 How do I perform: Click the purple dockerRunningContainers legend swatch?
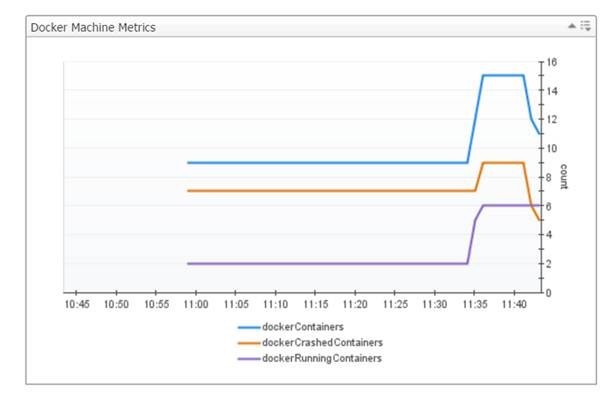[249, 359]
